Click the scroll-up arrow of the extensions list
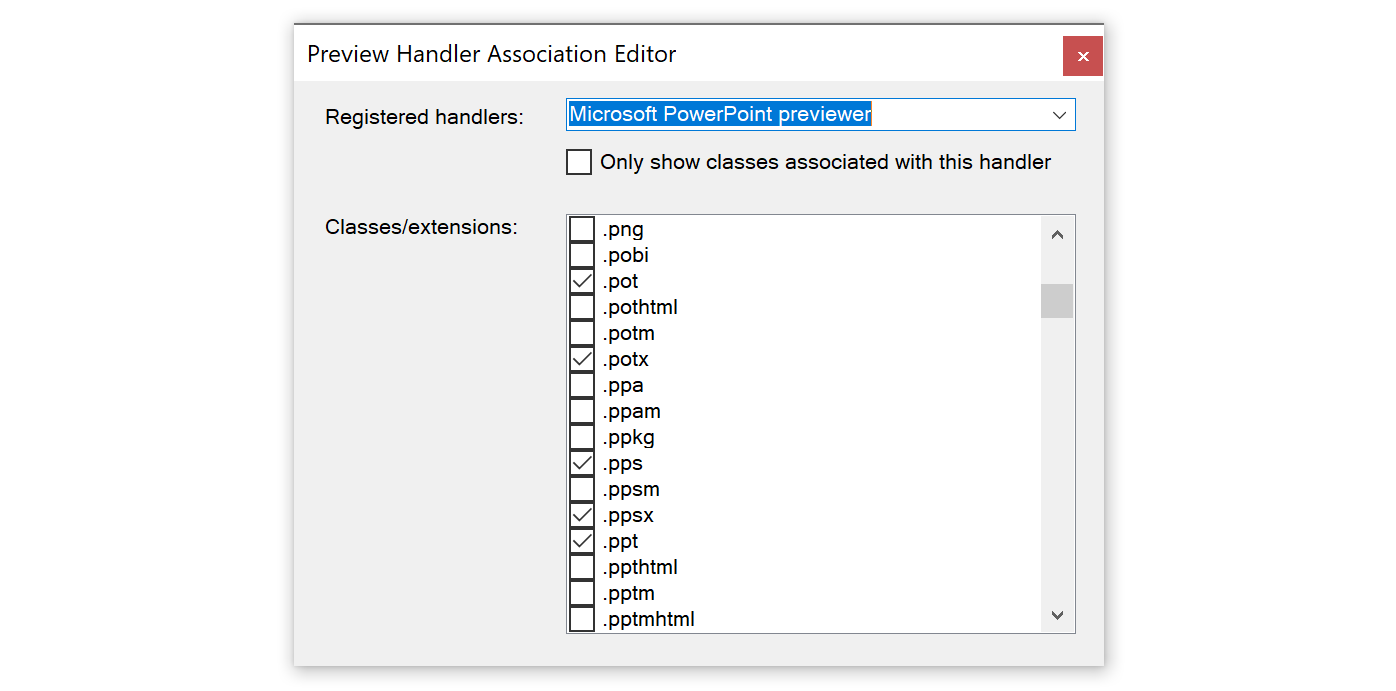Screen dimensions: 1396x691 point(1057,234)
